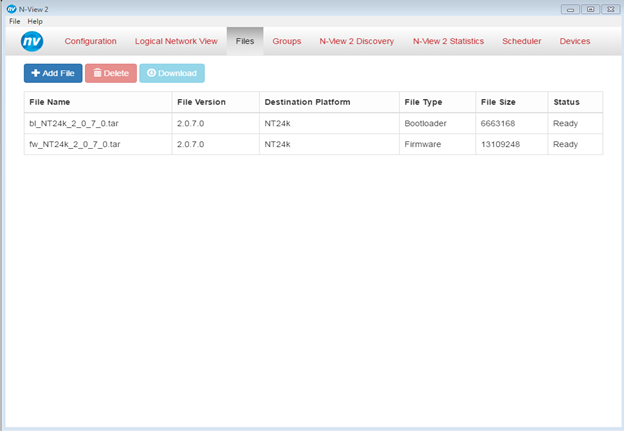This screenshot has width=624, height=431.
Task: Click the Delete button
Action: (x=111, y=73)
